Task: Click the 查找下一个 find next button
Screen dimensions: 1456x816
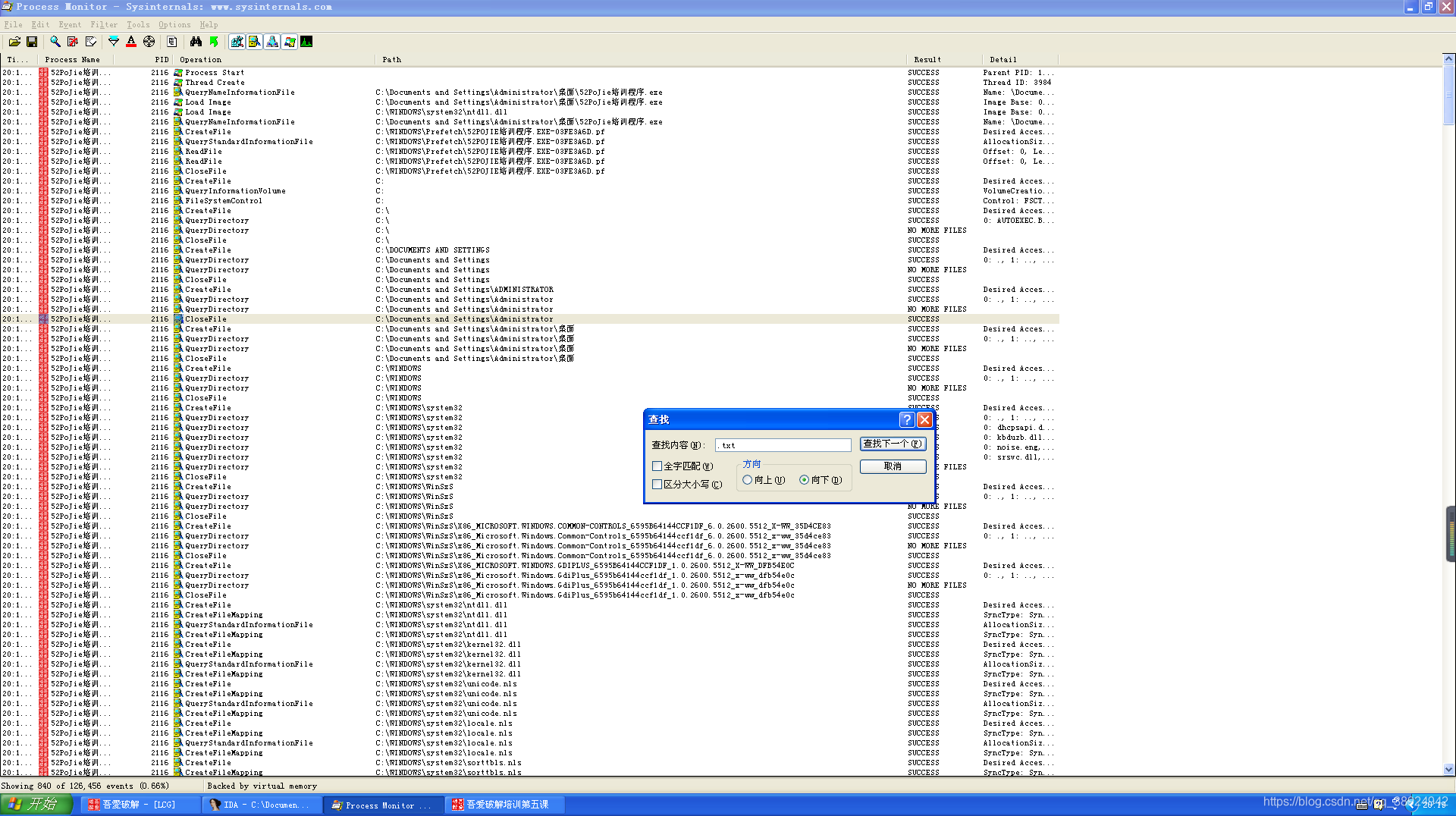Action: point(893,444)
